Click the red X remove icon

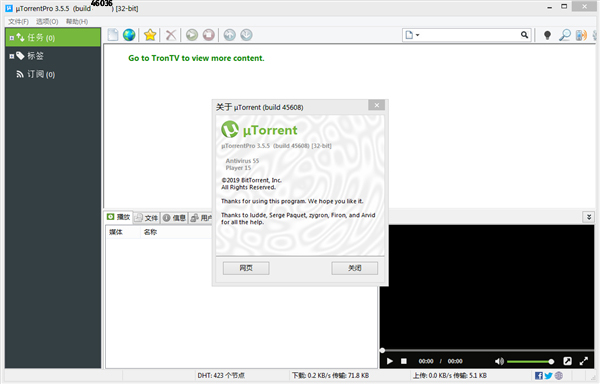(x=171, y=35)
